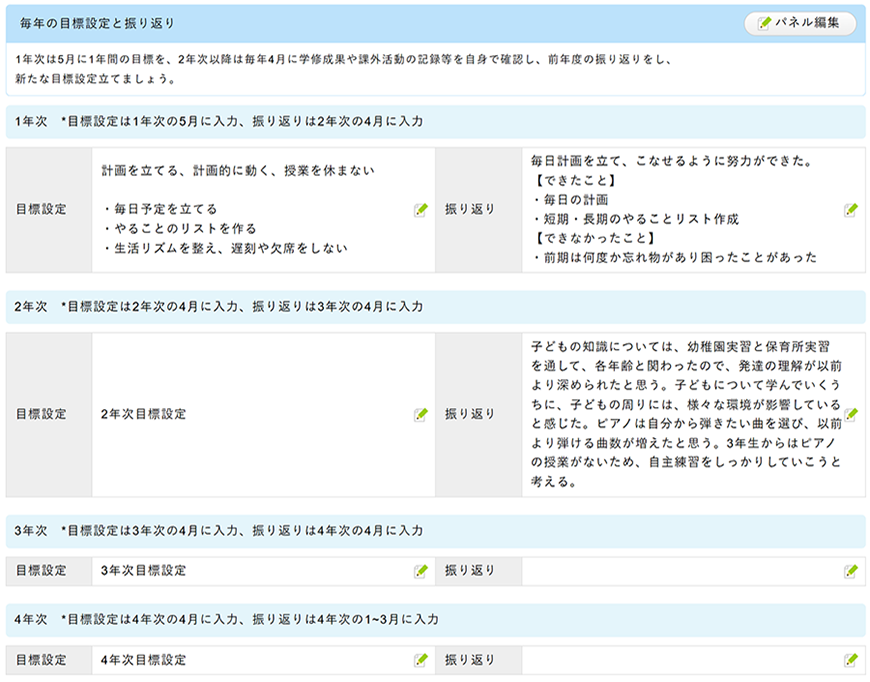
Task: Edit the 1年次 目標設定 entry with pencil icon
Action: tap(421, 210)
